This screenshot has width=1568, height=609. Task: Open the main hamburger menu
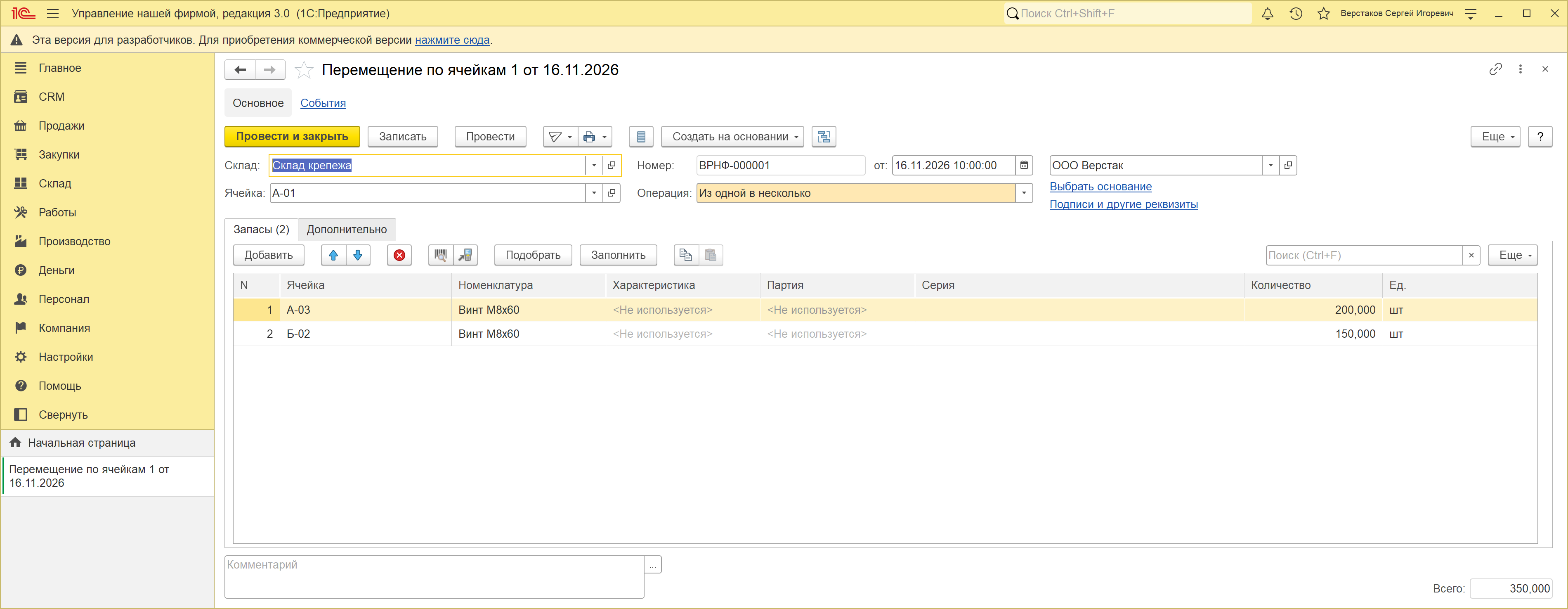53,13
